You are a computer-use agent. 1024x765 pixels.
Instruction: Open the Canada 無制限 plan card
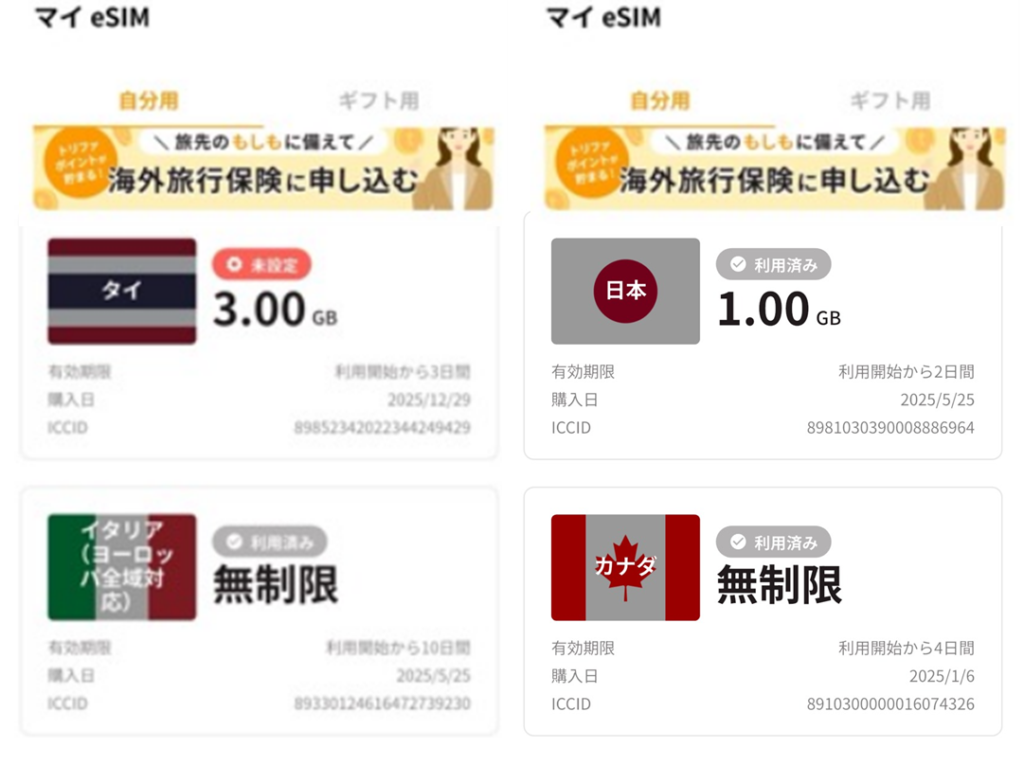tap(763, 611)
